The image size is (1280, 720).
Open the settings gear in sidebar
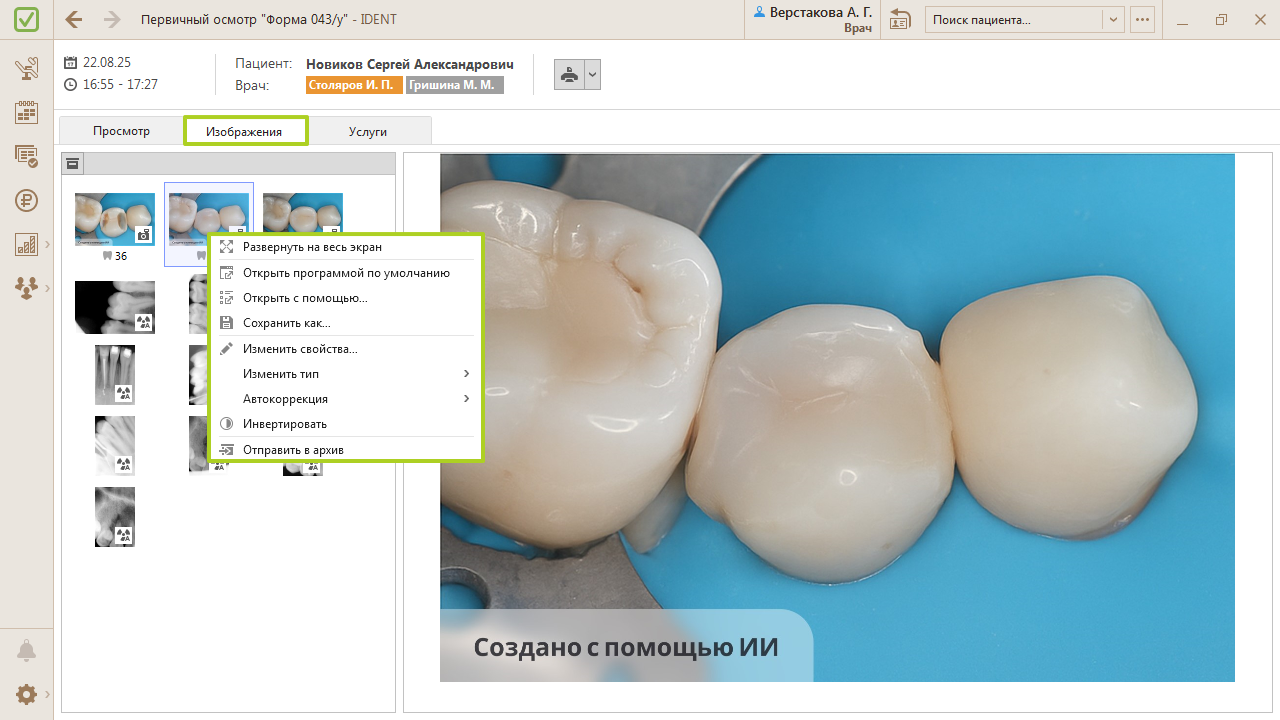pyautogui.click(x=27, y=694)
